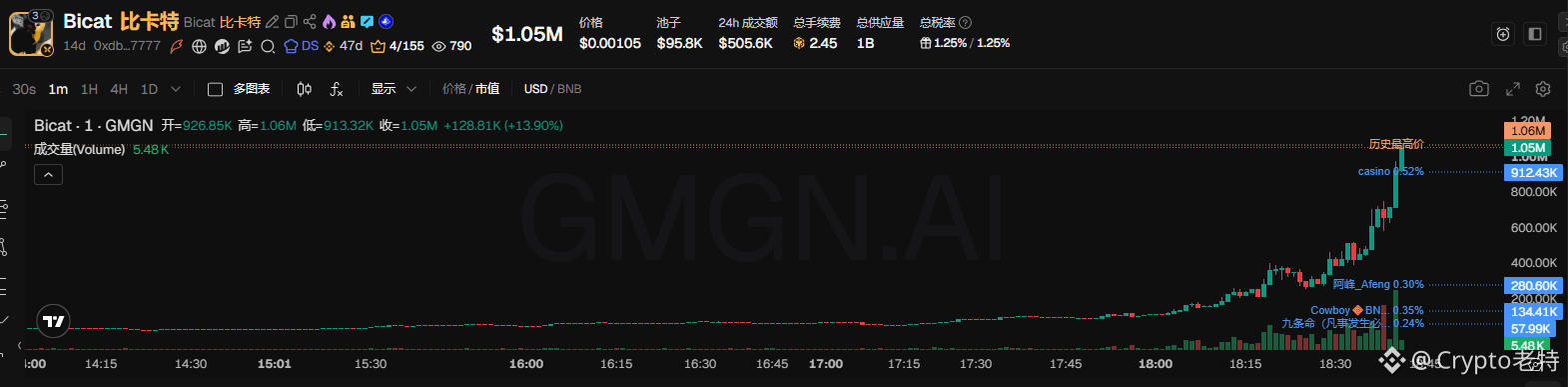Click the 47d BNB age badge

[344, 46]
